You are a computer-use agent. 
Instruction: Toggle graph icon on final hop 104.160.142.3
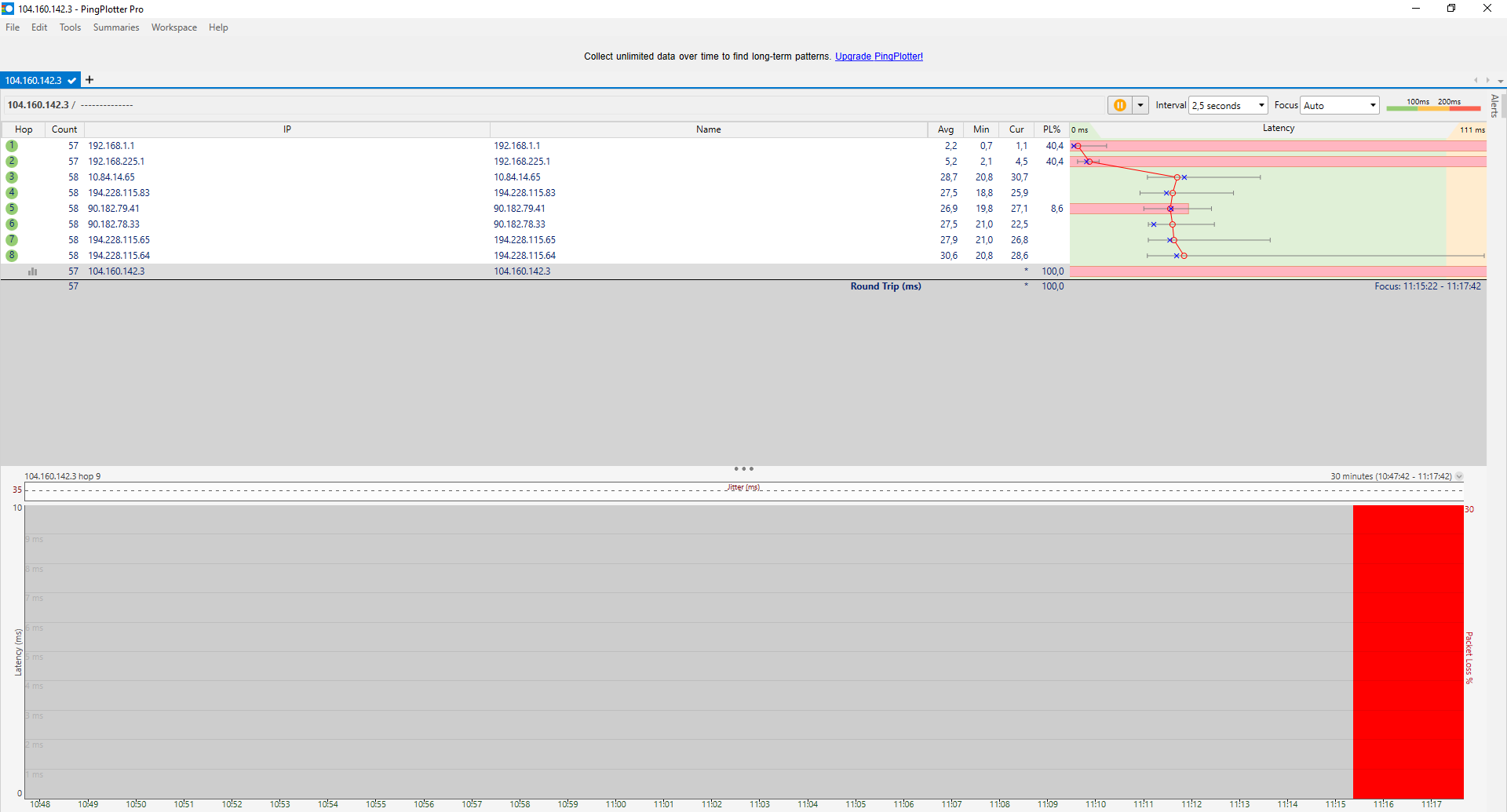click(33, 271)
